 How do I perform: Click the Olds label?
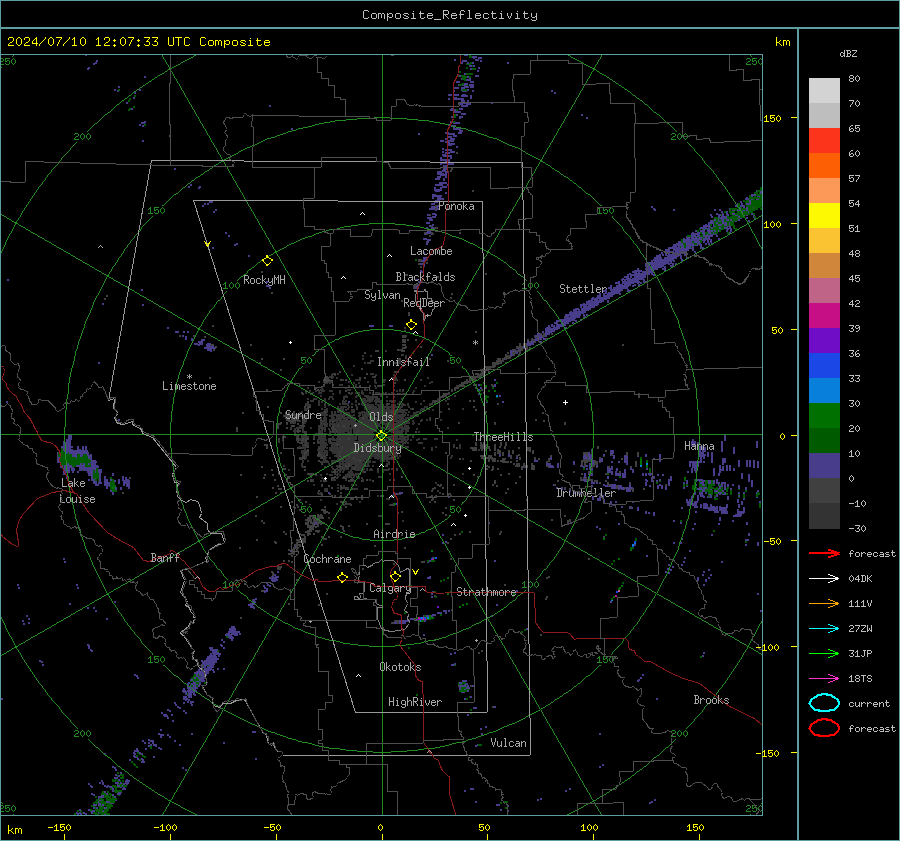coord(381,417)
